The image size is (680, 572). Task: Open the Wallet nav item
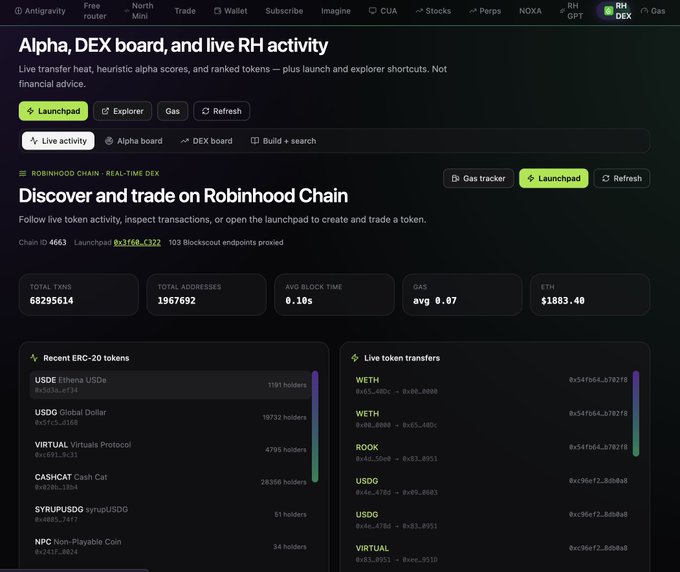(230, 11)
